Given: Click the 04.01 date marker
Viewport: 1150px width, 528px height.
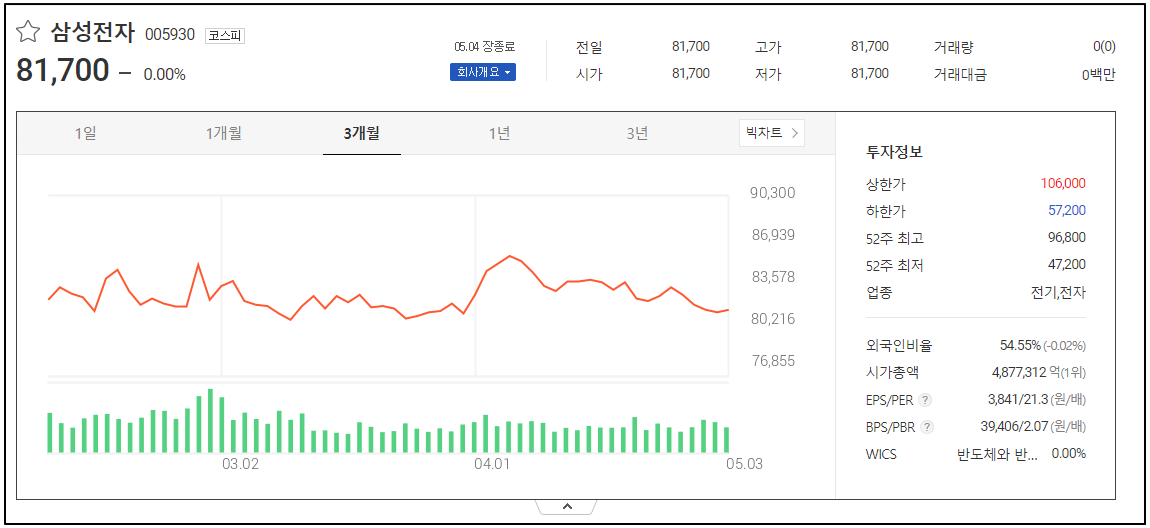Looking at the screenshot, I should click(x=492, y=464).
